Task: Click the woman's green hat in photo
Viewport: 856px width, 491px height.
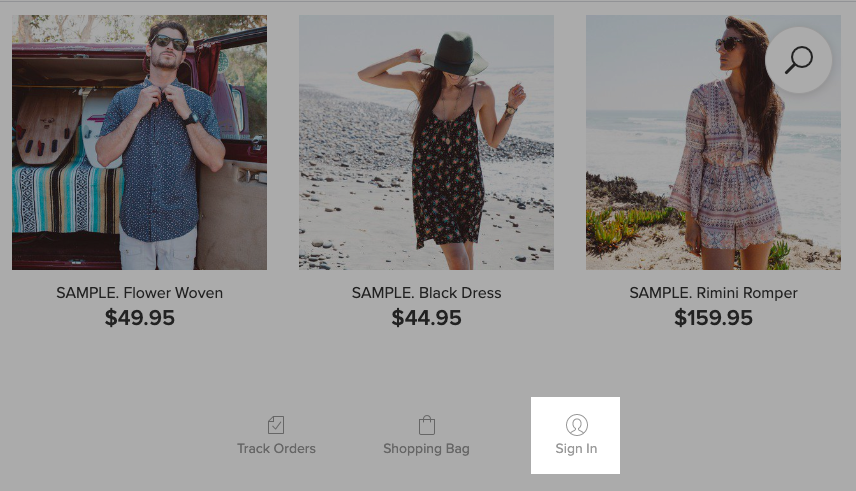Action: (x=454, y=54)
